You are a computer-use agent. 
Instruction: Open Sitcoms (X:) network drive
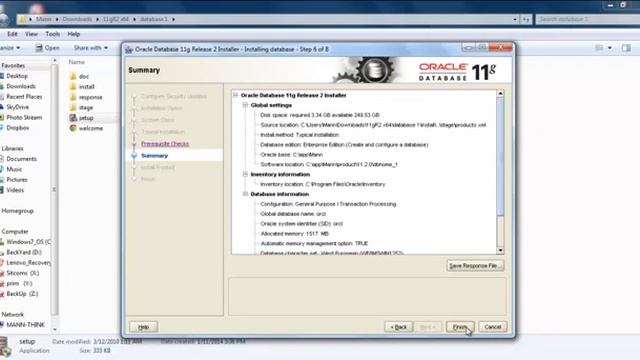pos(22,273)
